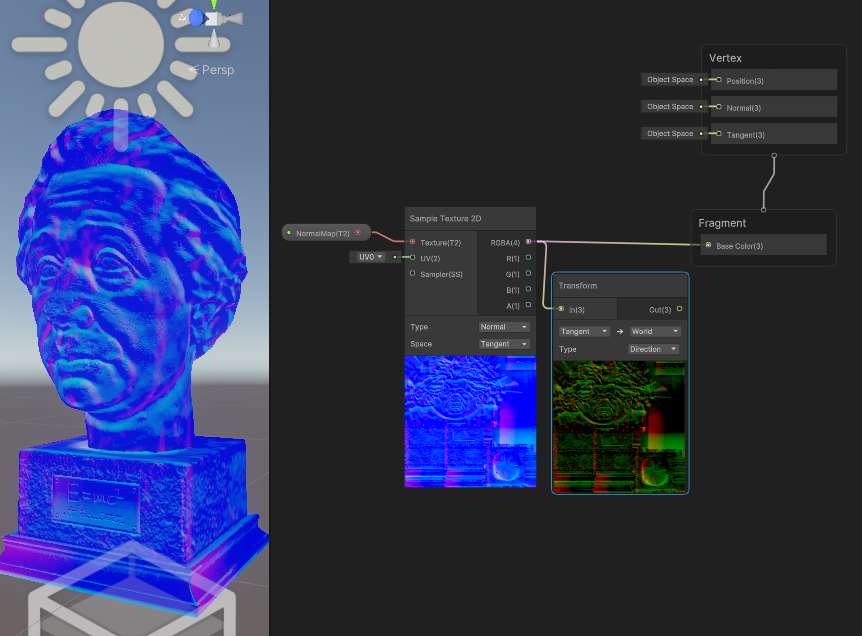
Task: Open the Type dropdown set to Normal
Action: click(x=504, y=327)
